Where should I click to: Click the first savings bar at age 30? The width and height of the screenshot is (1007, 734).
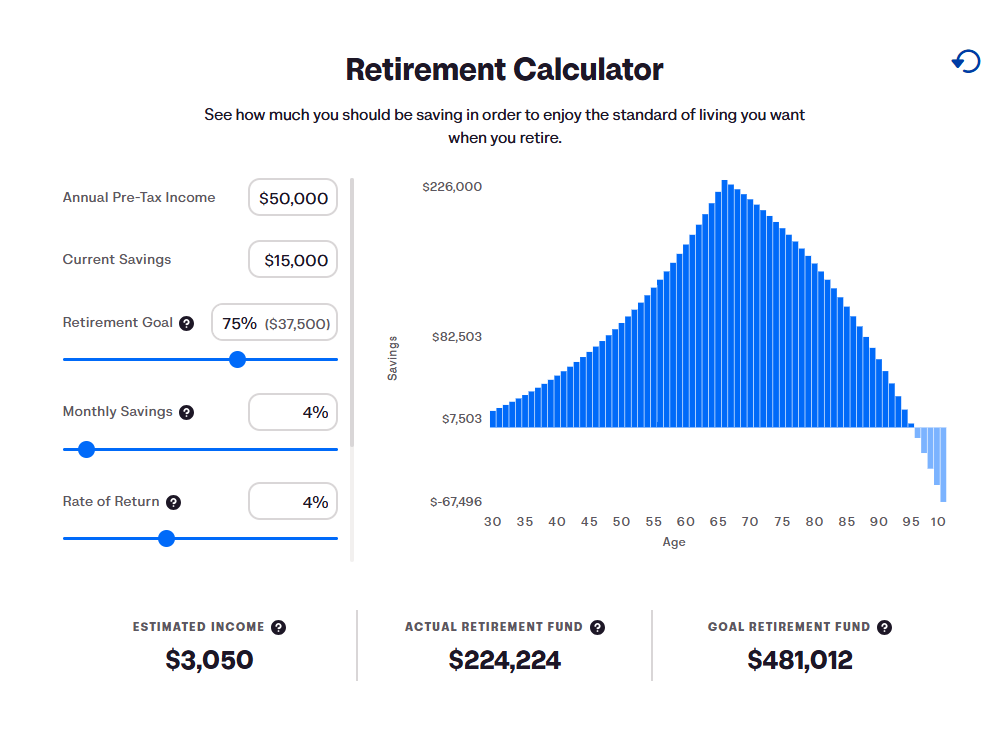pos(493,418)
